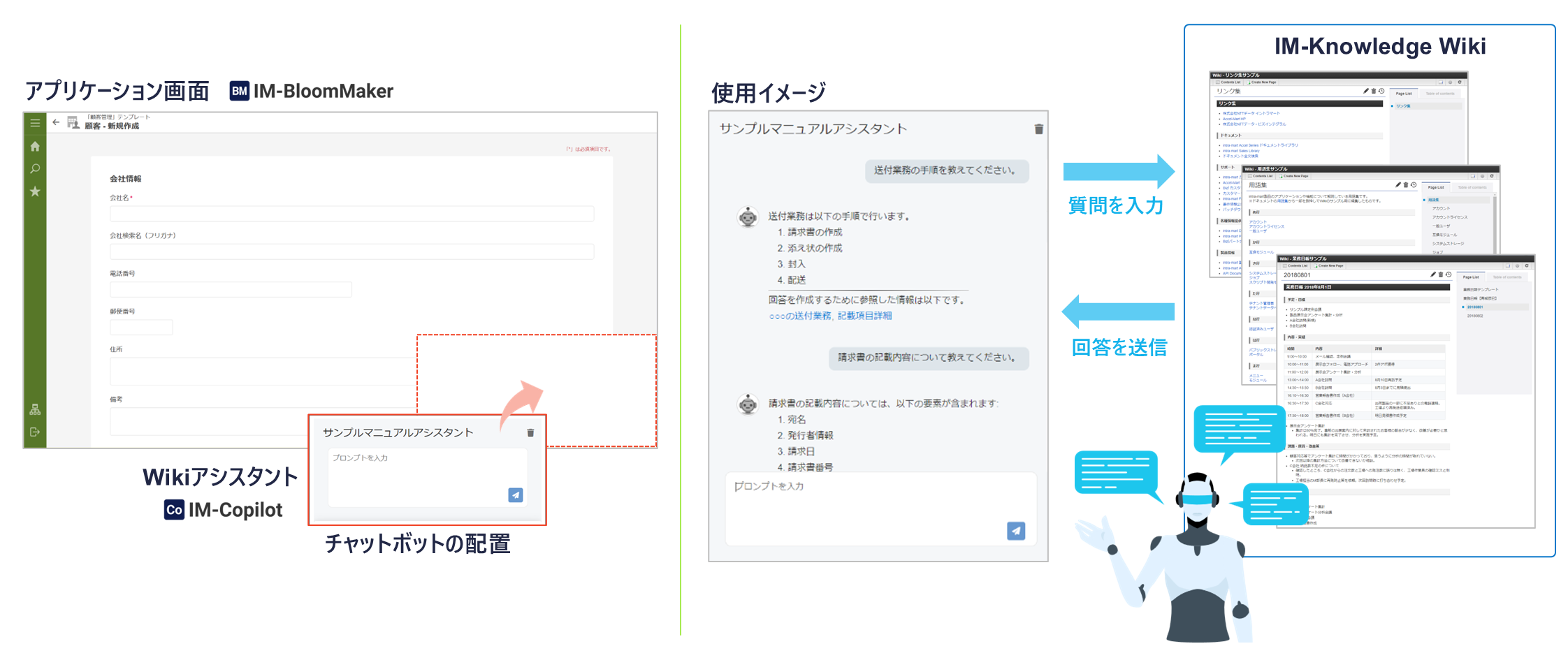1568x660 pixels.
Task: Click the refresh icon in the 業務日報サンプル window toolbar
Action: 1527,265
